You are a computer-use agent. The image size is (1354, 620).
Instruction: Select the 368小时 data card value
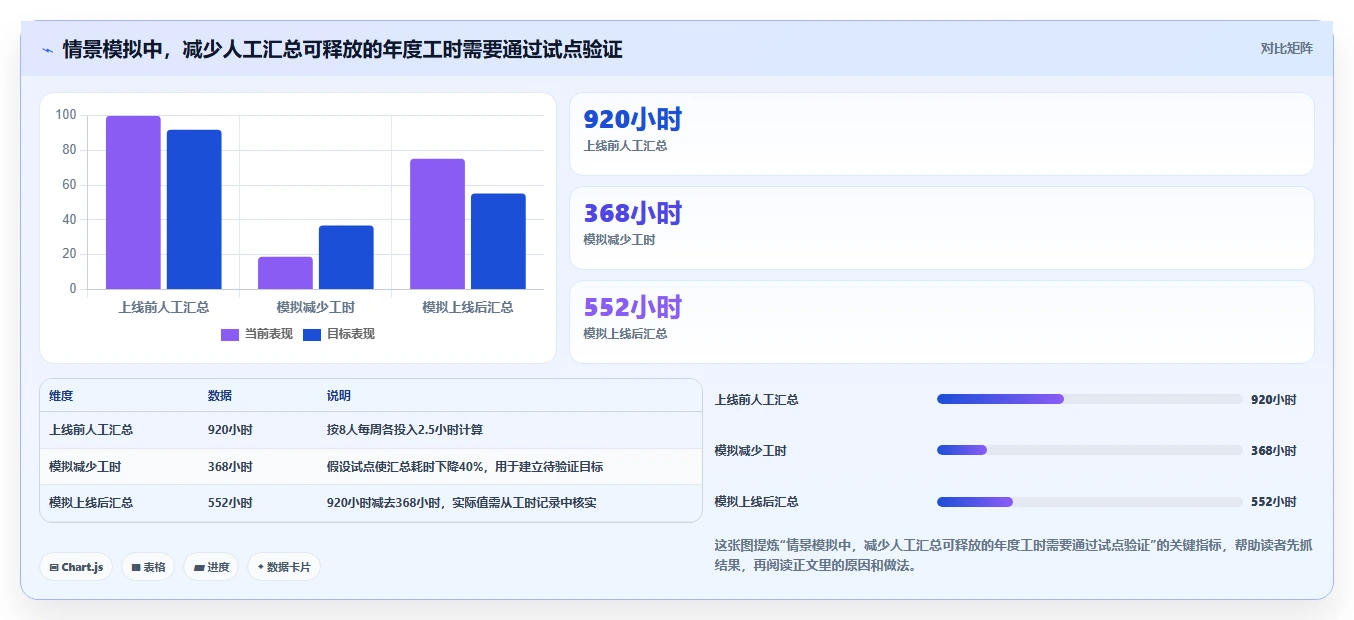click(632, 213)
